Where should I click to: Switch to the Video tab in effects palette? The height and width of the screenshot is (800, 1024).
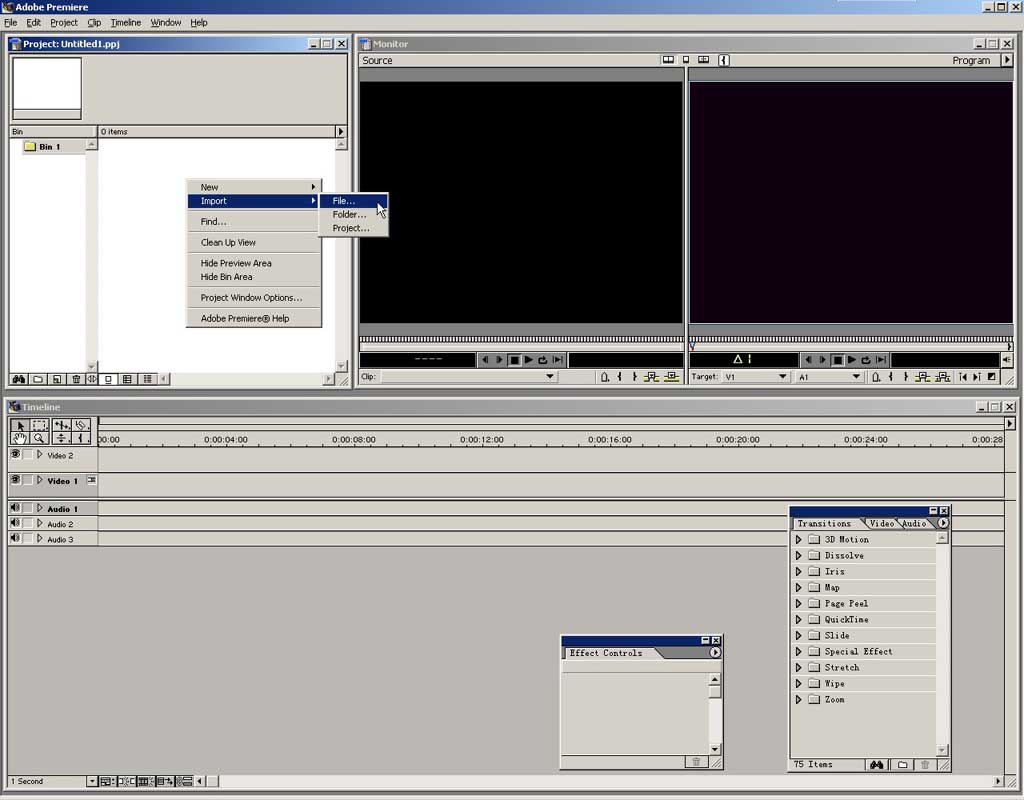coord(881,523)
